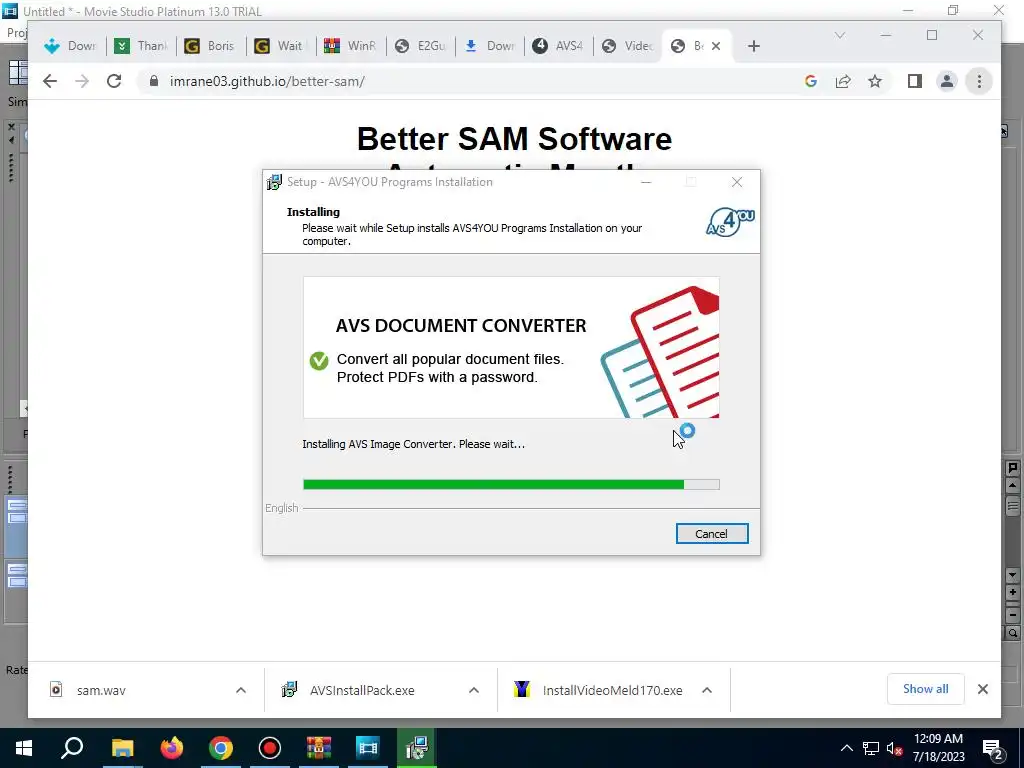This screenshot has height=768, width=1024.
Task: Open a new Chrome tab
Action: coord(754,46)
